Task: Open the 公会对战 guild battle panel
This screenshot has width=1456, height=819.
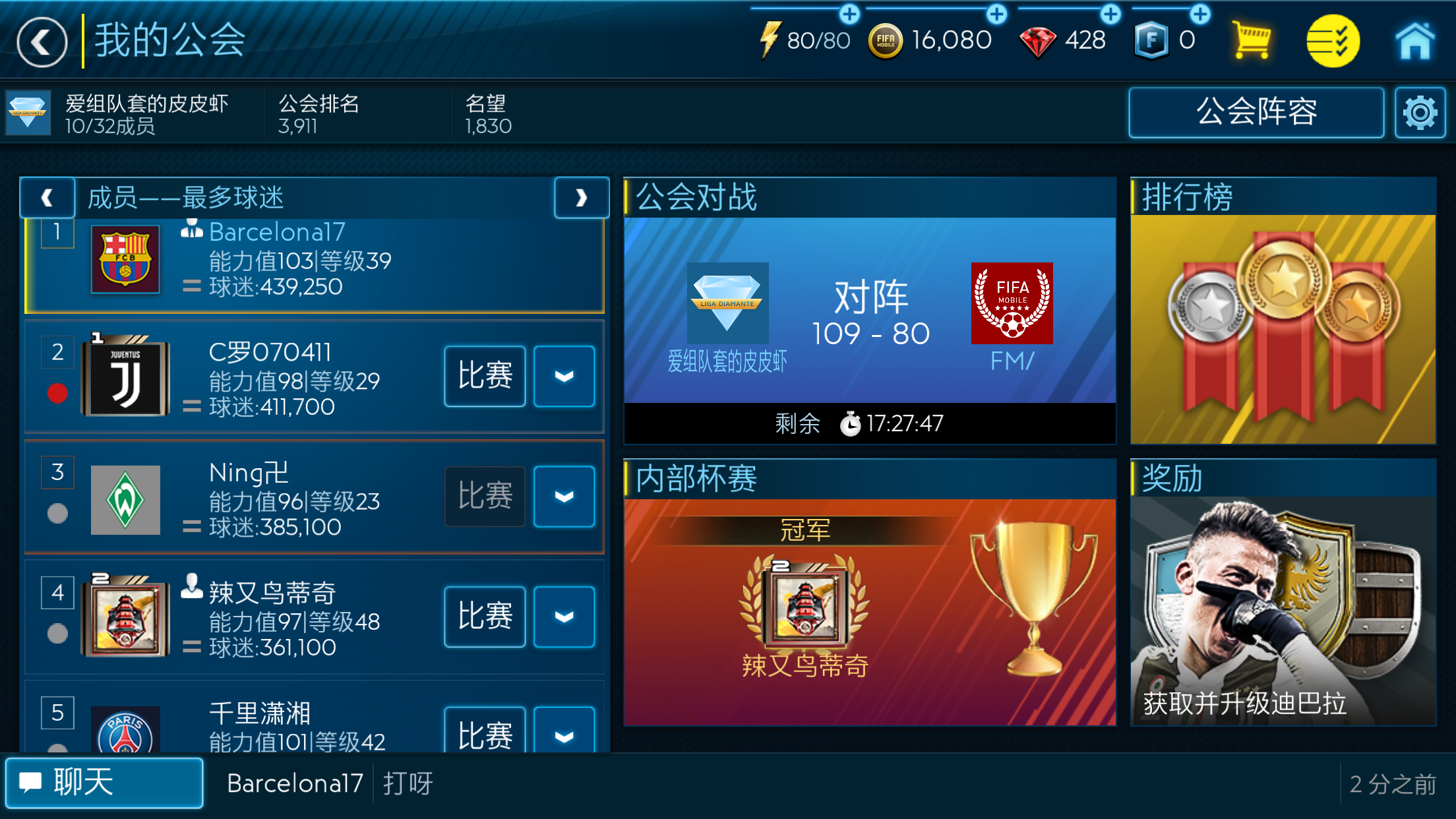Action: point(870,311)
